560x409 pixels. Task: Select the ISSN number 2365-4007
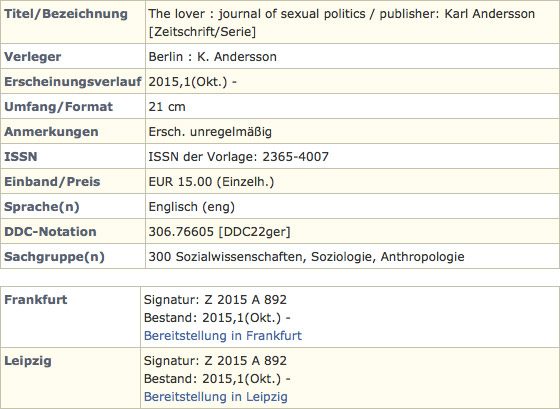tap(295, 157)
